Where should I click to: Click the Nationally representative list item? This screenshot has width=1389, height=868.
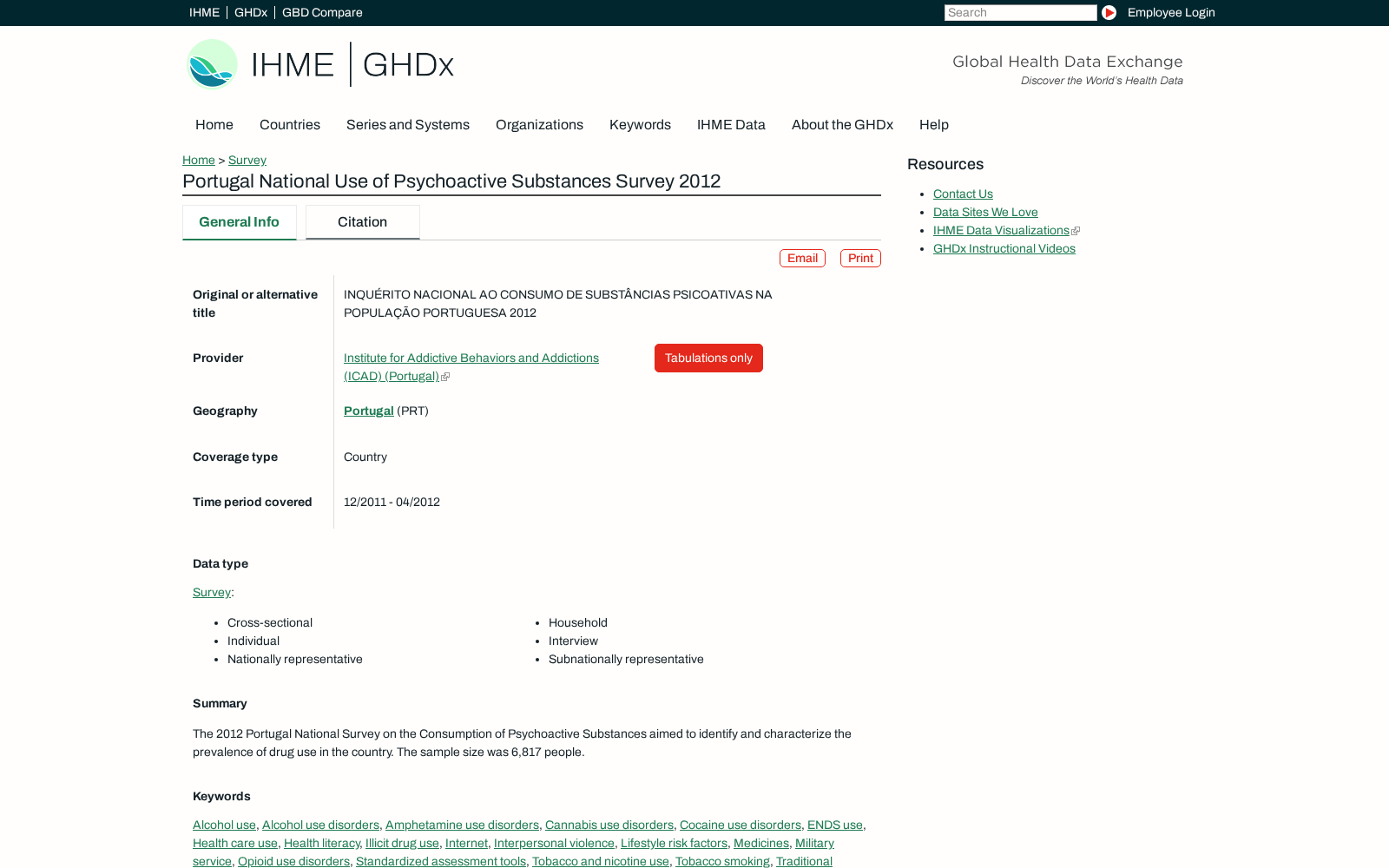pyautogui.click(x=295, y=659)
